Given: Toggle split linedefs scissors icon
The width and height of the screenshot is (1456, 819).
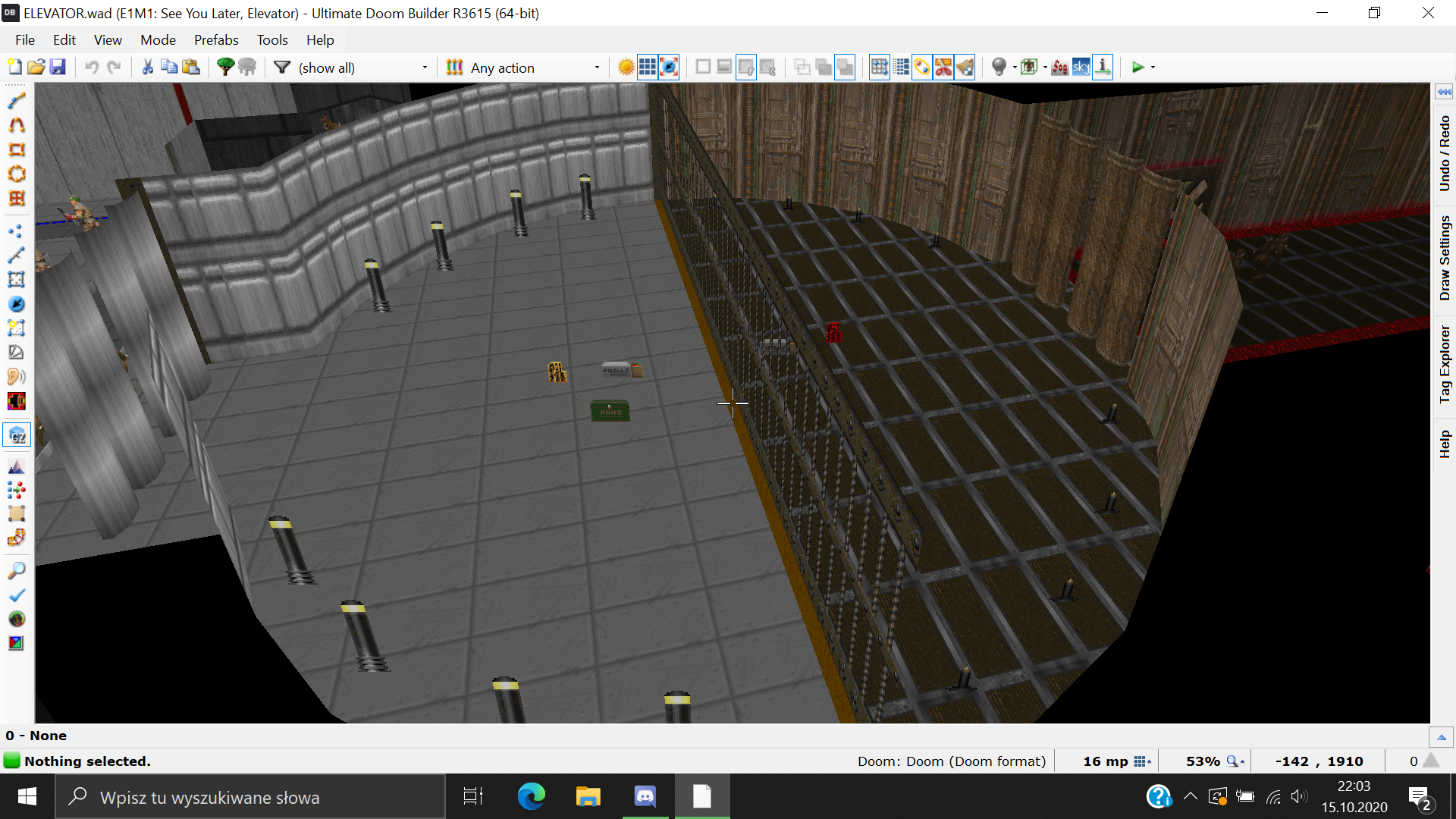Looking at the screenshot, I should tap(943, 67).
